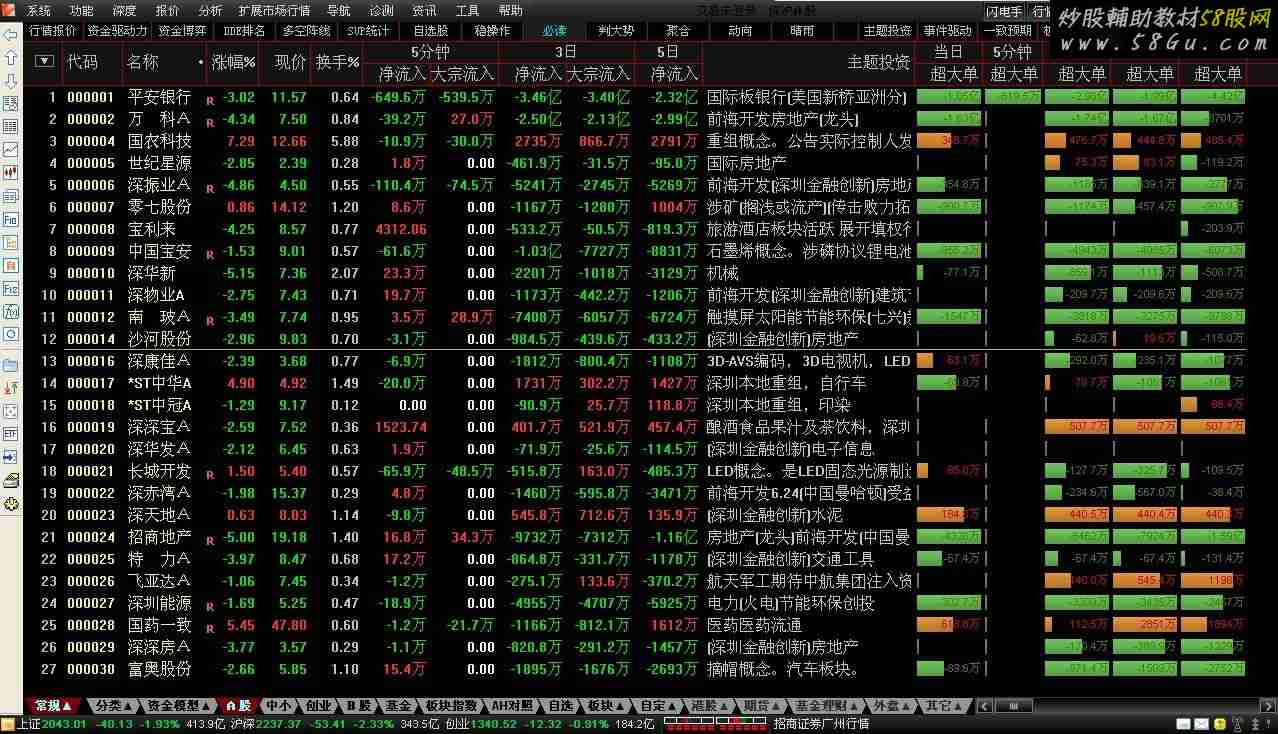Open the column selector dropdown beside 代码
Image resolution: width=1278 pixels, height=734 pixels.
pyautogui.click(x=44, y=62)
